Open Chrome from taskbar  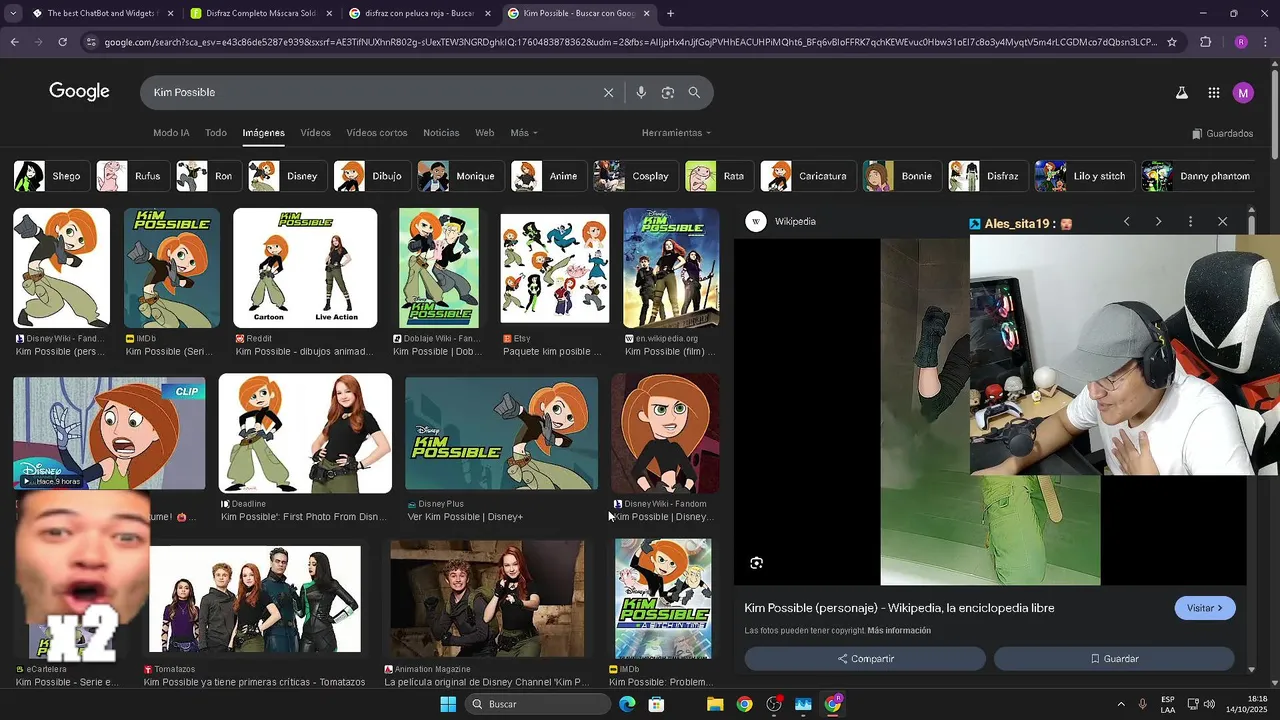[x=744, y=704]
